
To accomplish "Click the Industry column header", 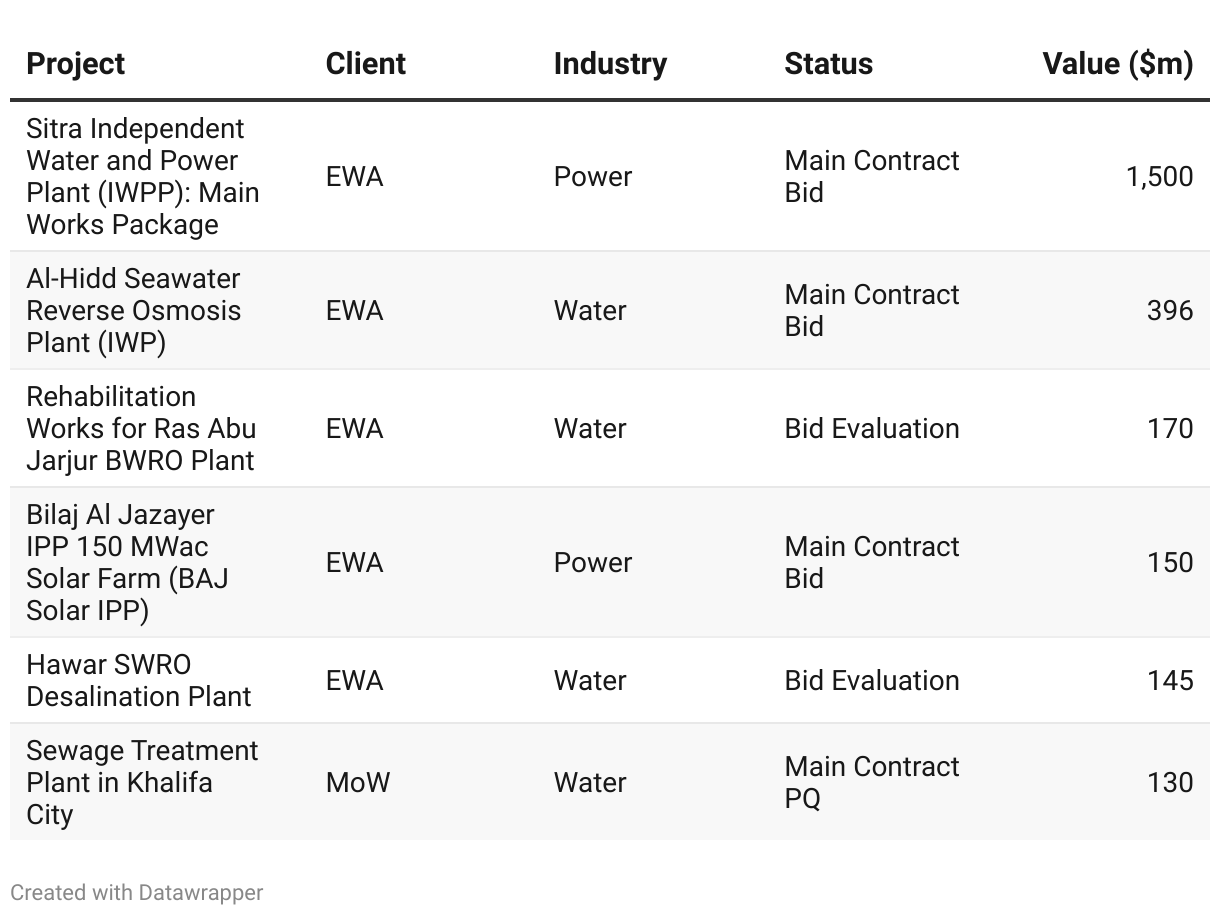I will [610, 64].
